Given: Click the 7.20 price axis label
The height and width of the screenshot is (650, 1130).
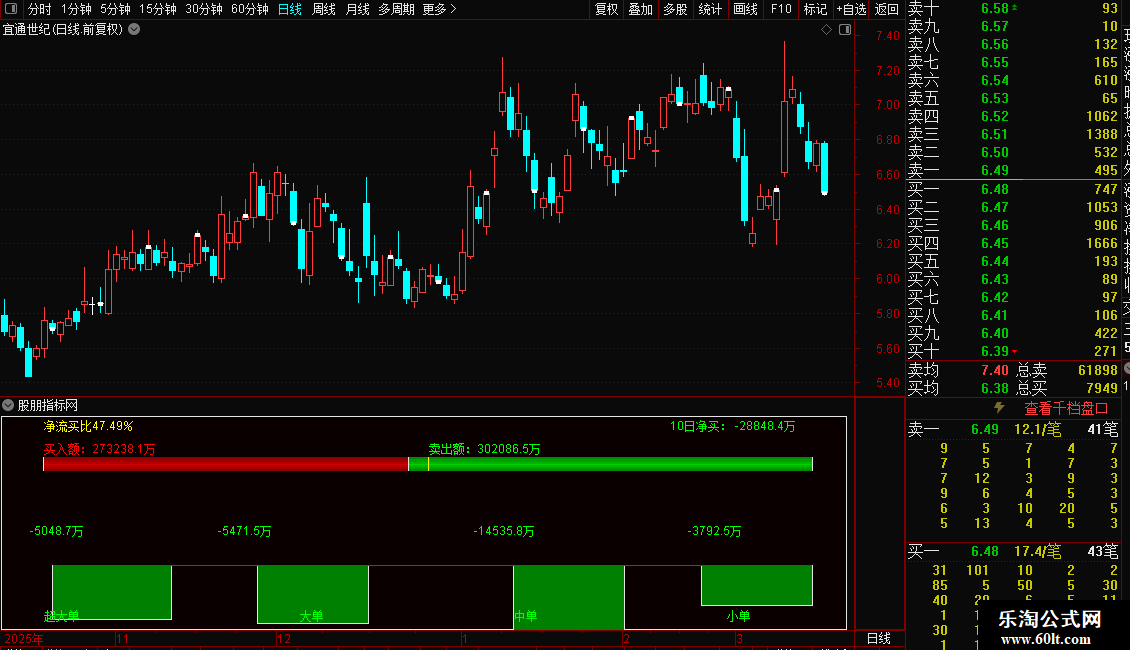Looking at the screenshot, I should [888, 71].
